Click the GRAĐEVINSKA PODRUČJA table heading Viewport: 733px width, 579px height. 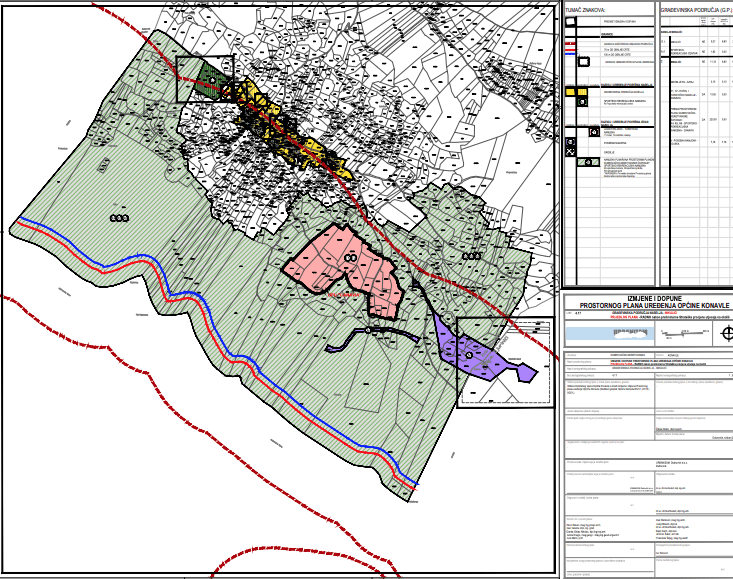point(696,9)
